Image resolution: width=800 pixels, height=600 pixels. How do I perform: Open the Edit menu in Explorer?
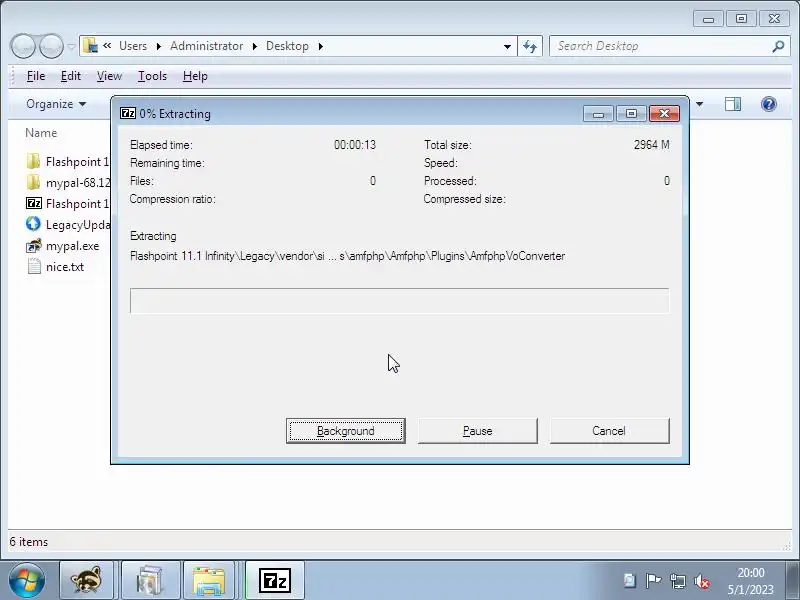pyautogui.click(x=70, y=76)
